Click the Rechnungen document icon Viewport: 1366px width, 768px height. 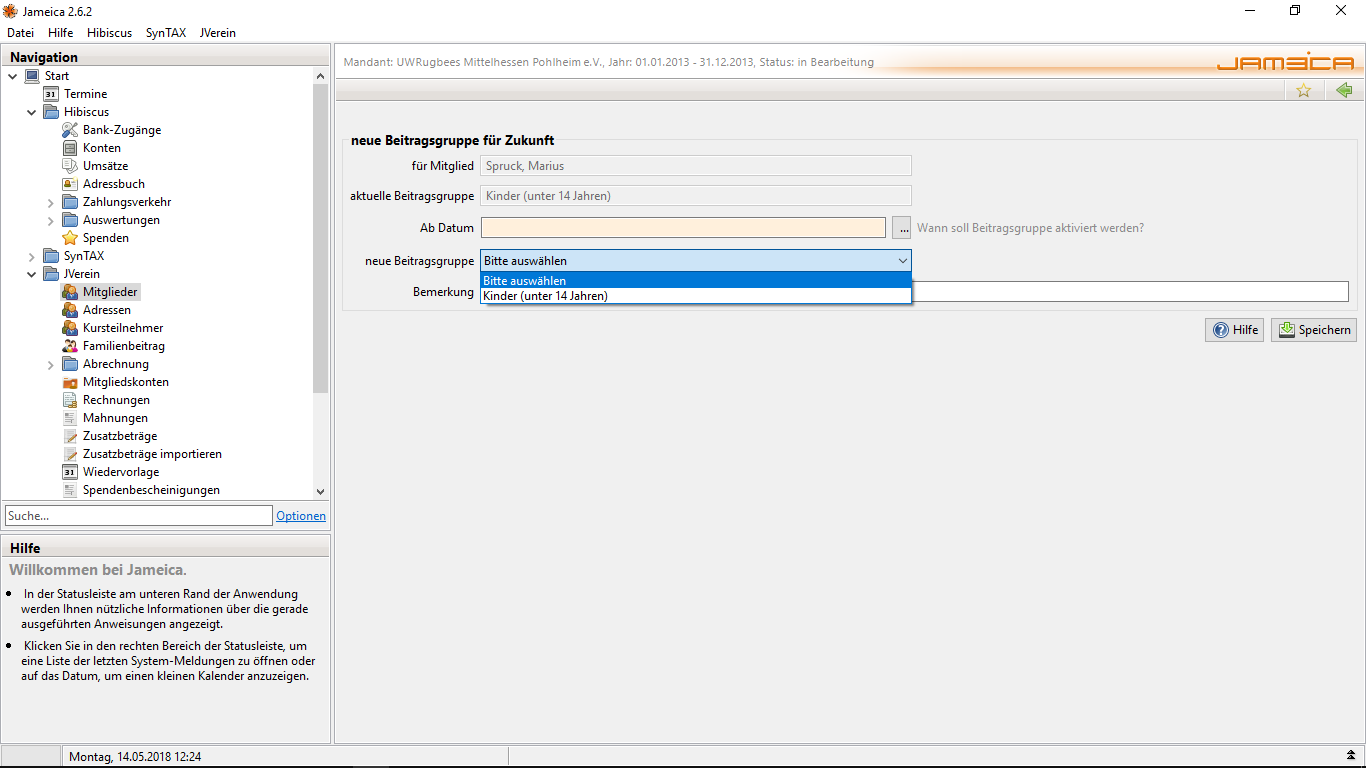(x=70, y=400)
